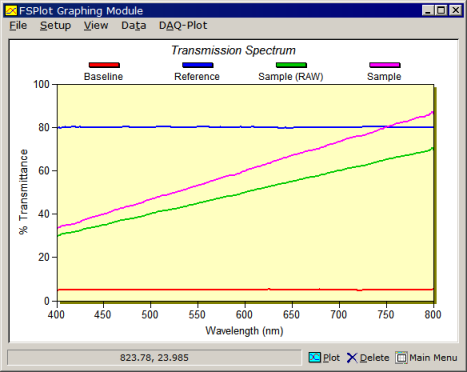Click the Delete button label

(375, 358)
